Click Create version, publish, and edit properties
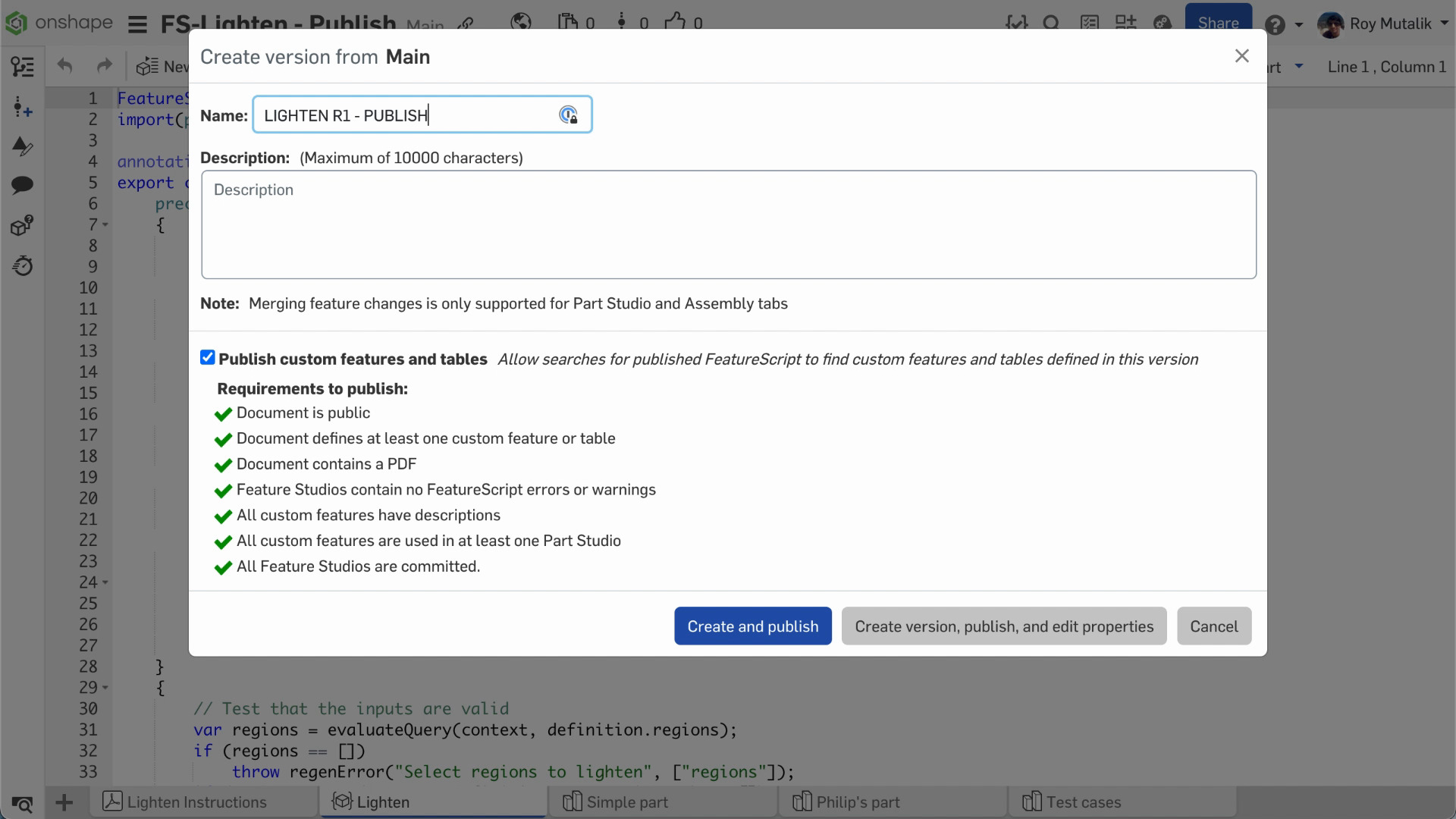Image resolution: width=1456 pixels, height=819 pixels. [x=1003, y=626]
